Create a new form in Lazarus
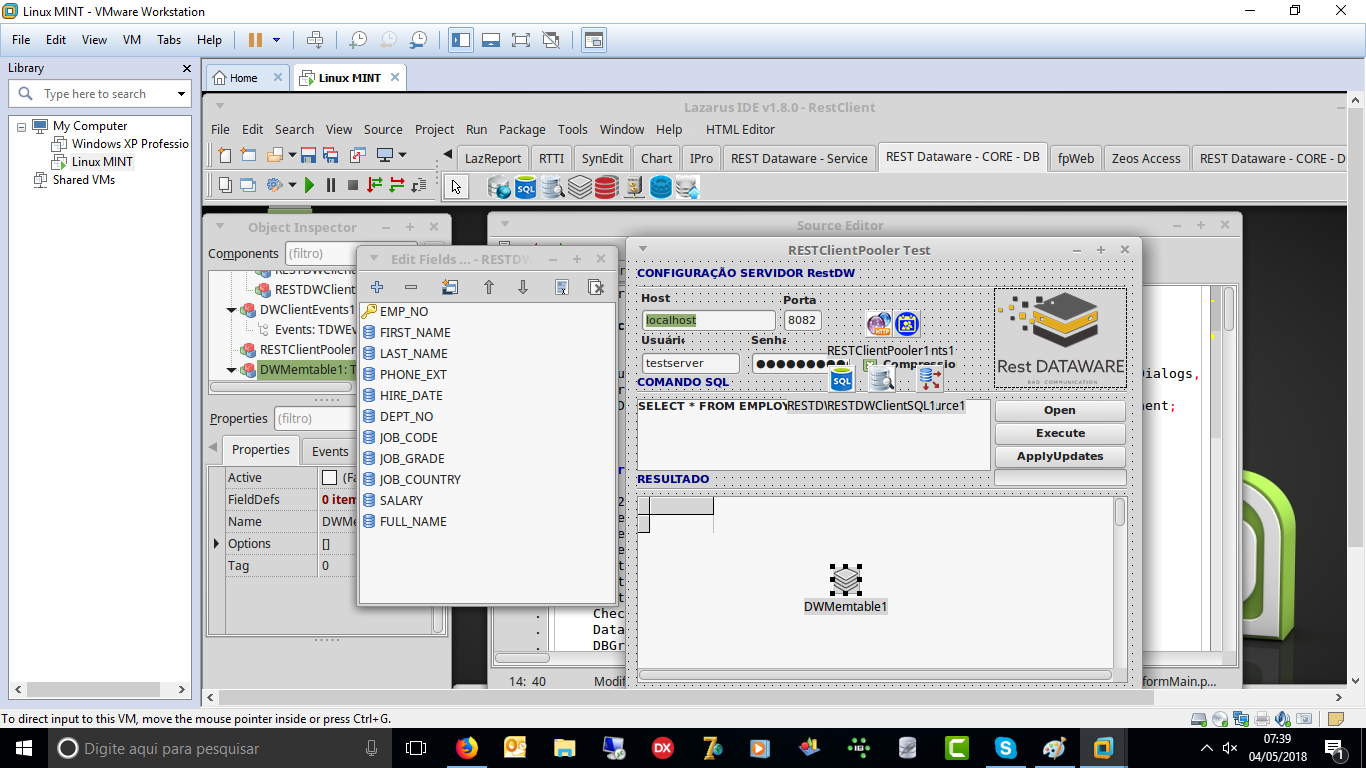 tap(248, 155)
